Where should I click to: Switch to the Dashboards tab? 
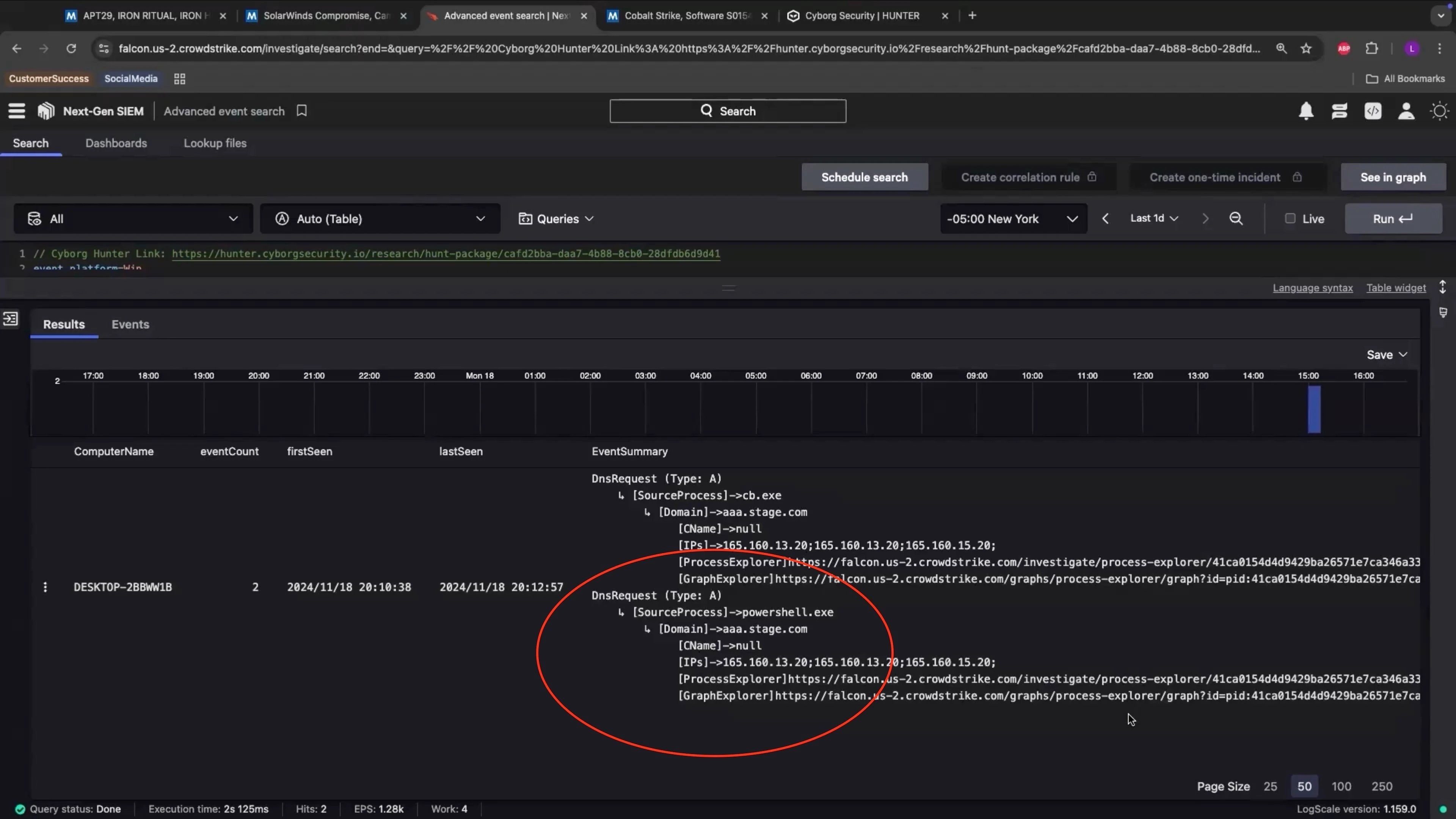point(116,143)
